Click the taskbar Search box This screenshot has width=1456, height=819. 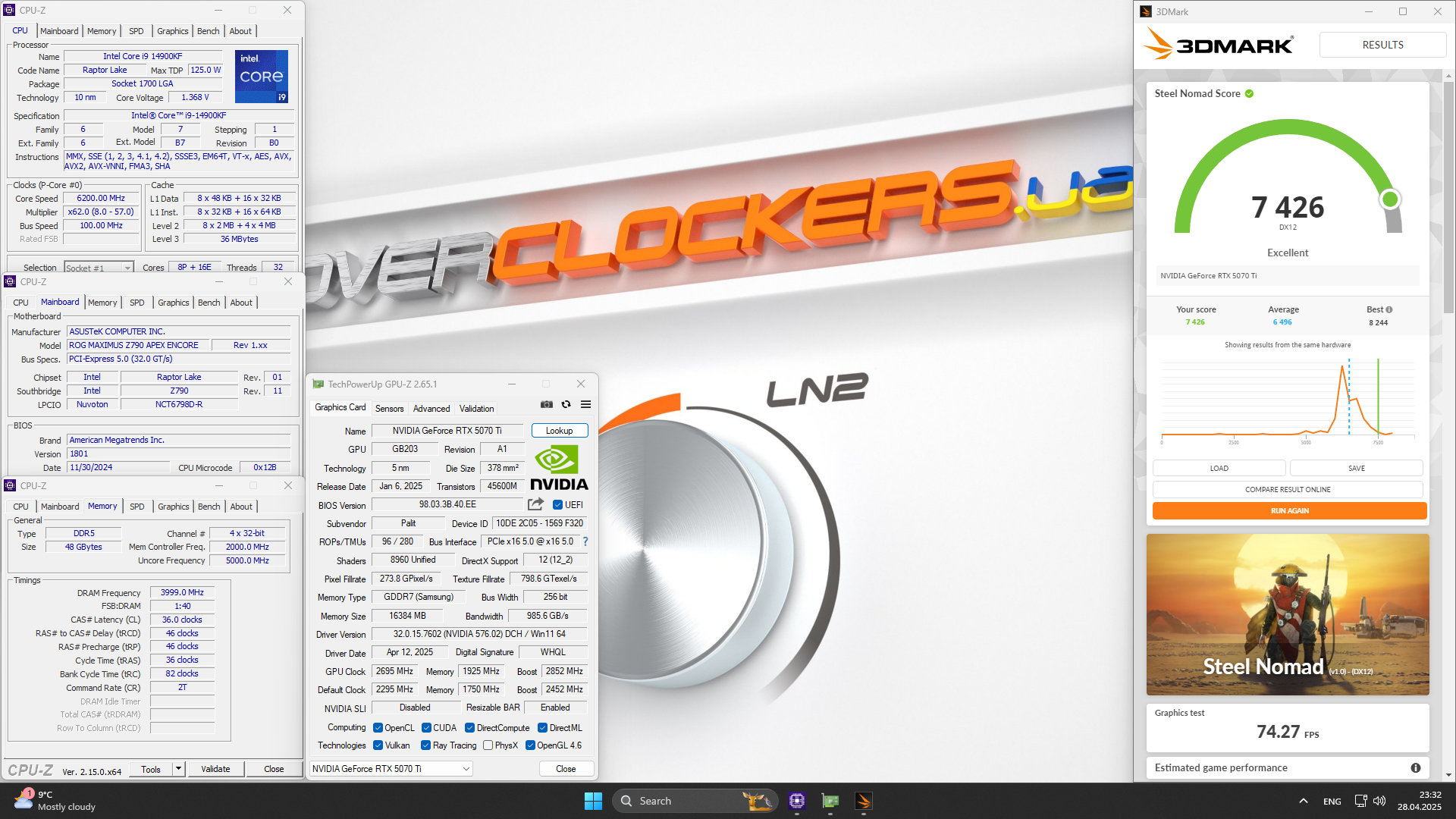tap(695, 801)
